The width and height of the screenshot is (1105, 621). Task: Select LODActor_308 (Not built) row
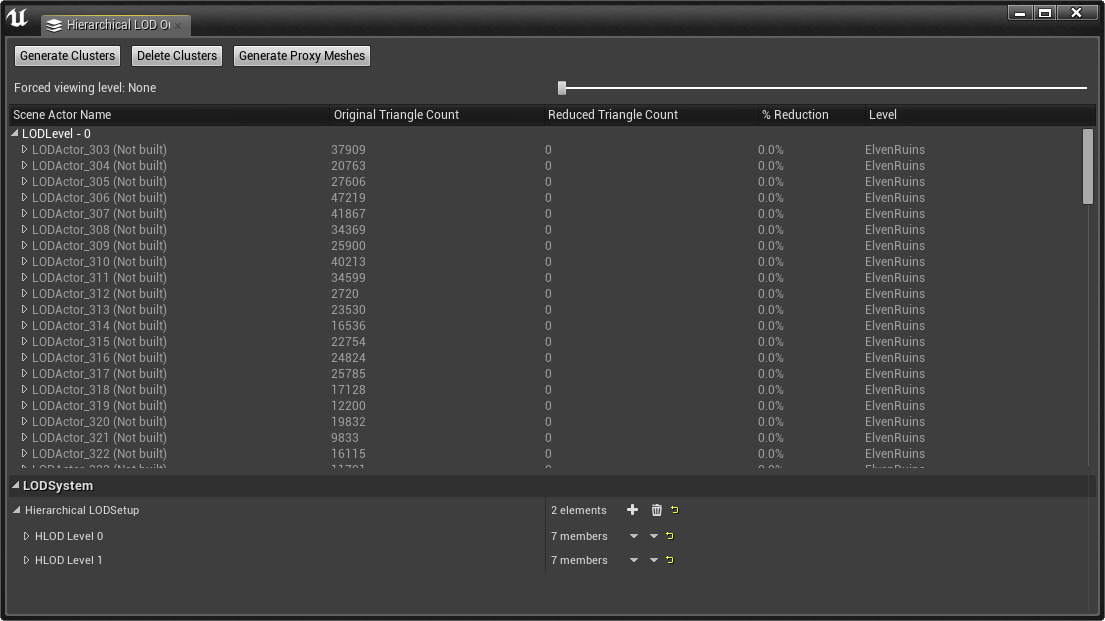point(545,230)
